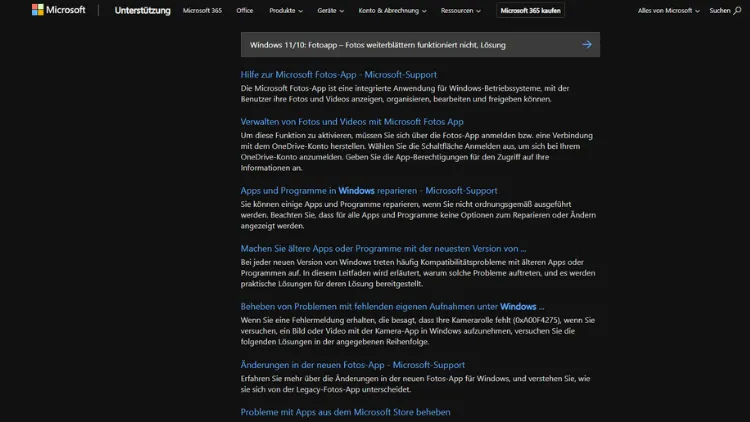Image resolution: width=750 pixels, height=422 pixels.
Task: Select Microsoft 365 in the navigation bar
Action: tap(203, 10)
